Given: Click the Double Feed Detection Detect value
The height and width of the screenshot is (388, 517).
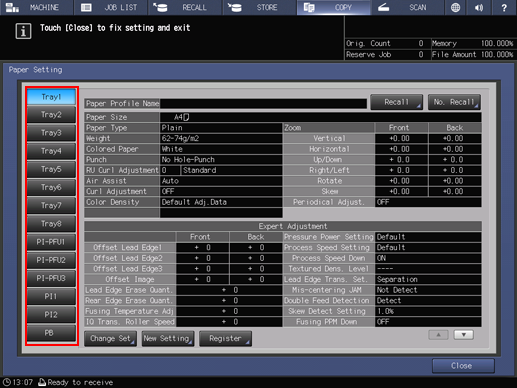Looking at the screenshot, I should click(428, 301).
